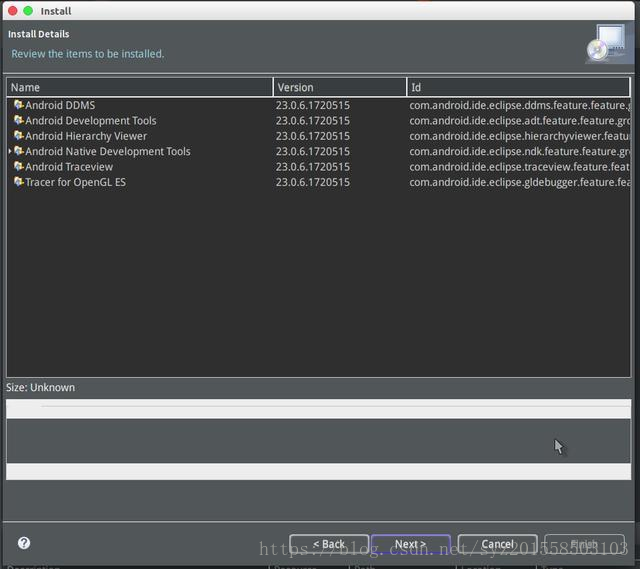Click the version of Android Traceview
Screen dimensions: 640x569
click(x=313, y=167)
